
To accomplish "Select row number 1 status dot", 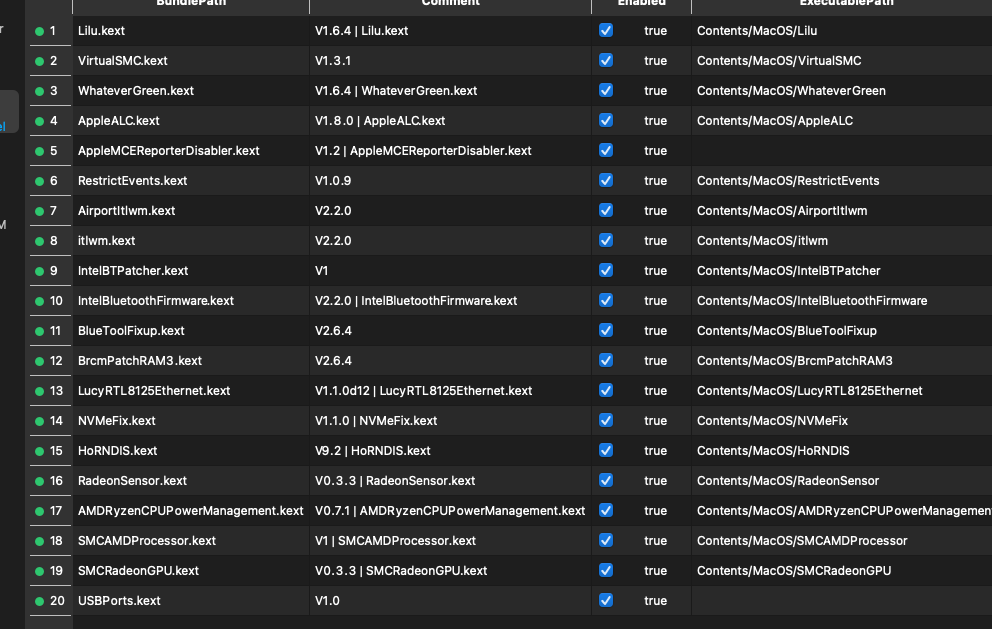I will (x=39, y=31).
